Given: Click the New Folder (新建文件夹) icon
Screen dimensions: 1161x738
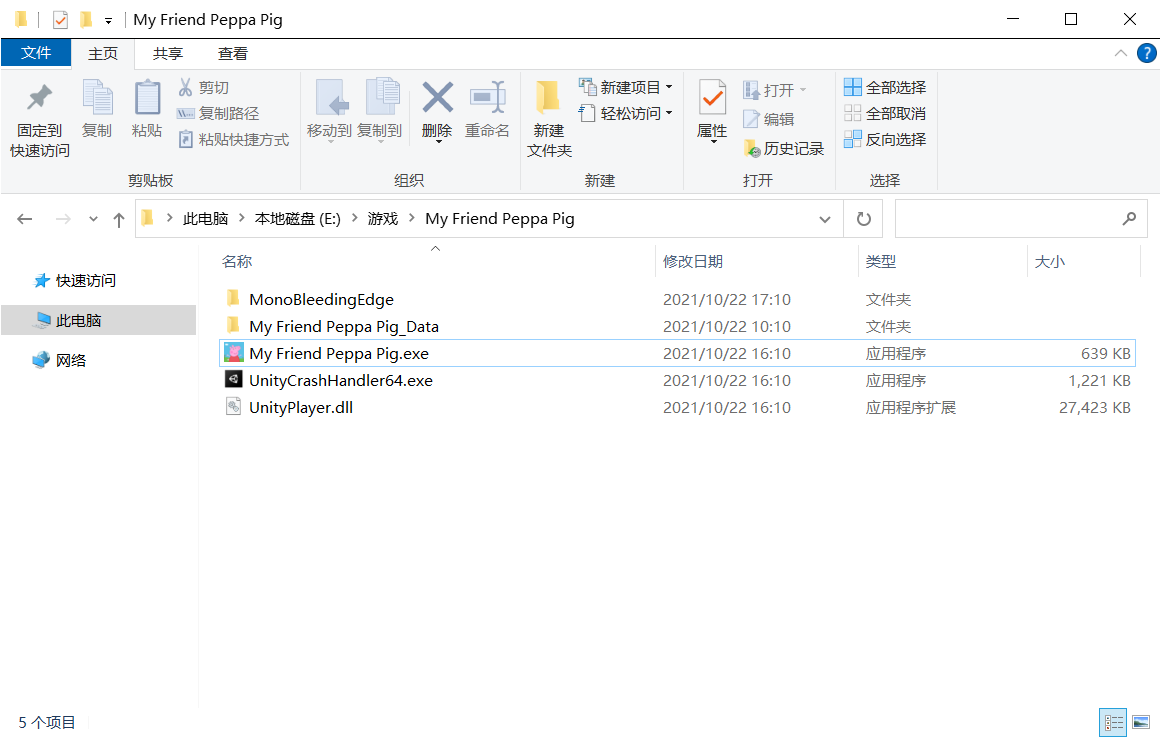Looking at the screenshot, I should click(548, 98).
